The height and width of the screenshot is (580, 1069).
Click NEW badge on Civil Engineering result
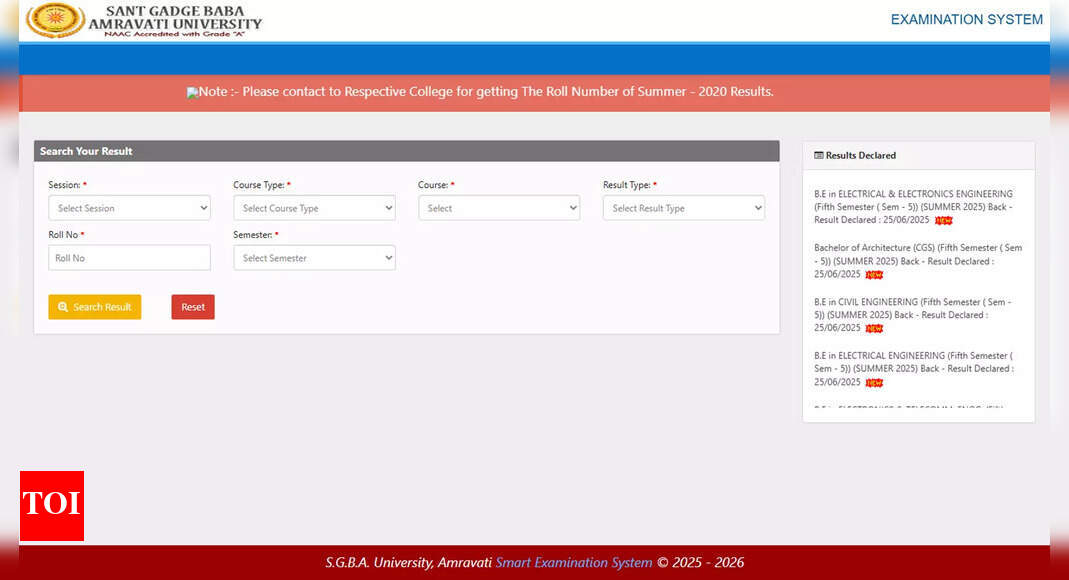pos(874,328)
